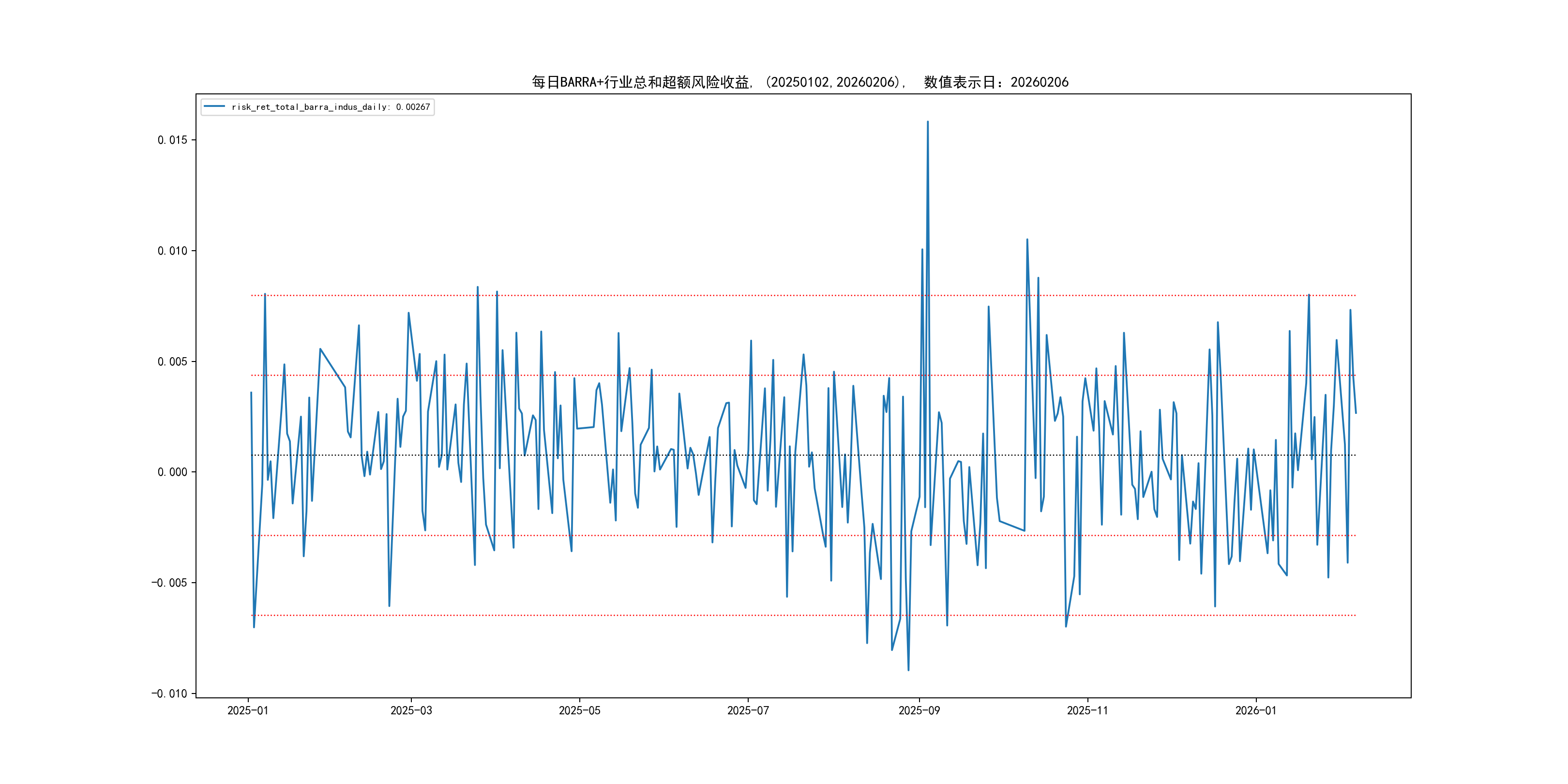Select the 2025-03 x-axis date label

(411, 711)
